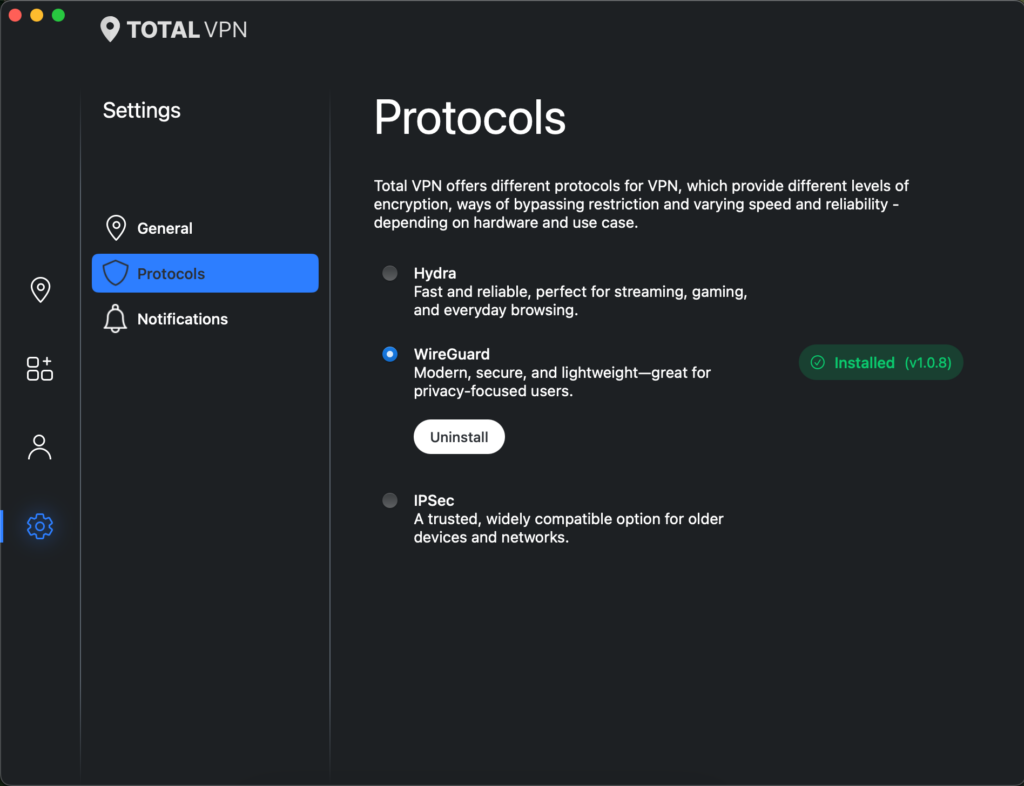
Task: Maximize the window with green button
Action: click(x=58, y=15)
